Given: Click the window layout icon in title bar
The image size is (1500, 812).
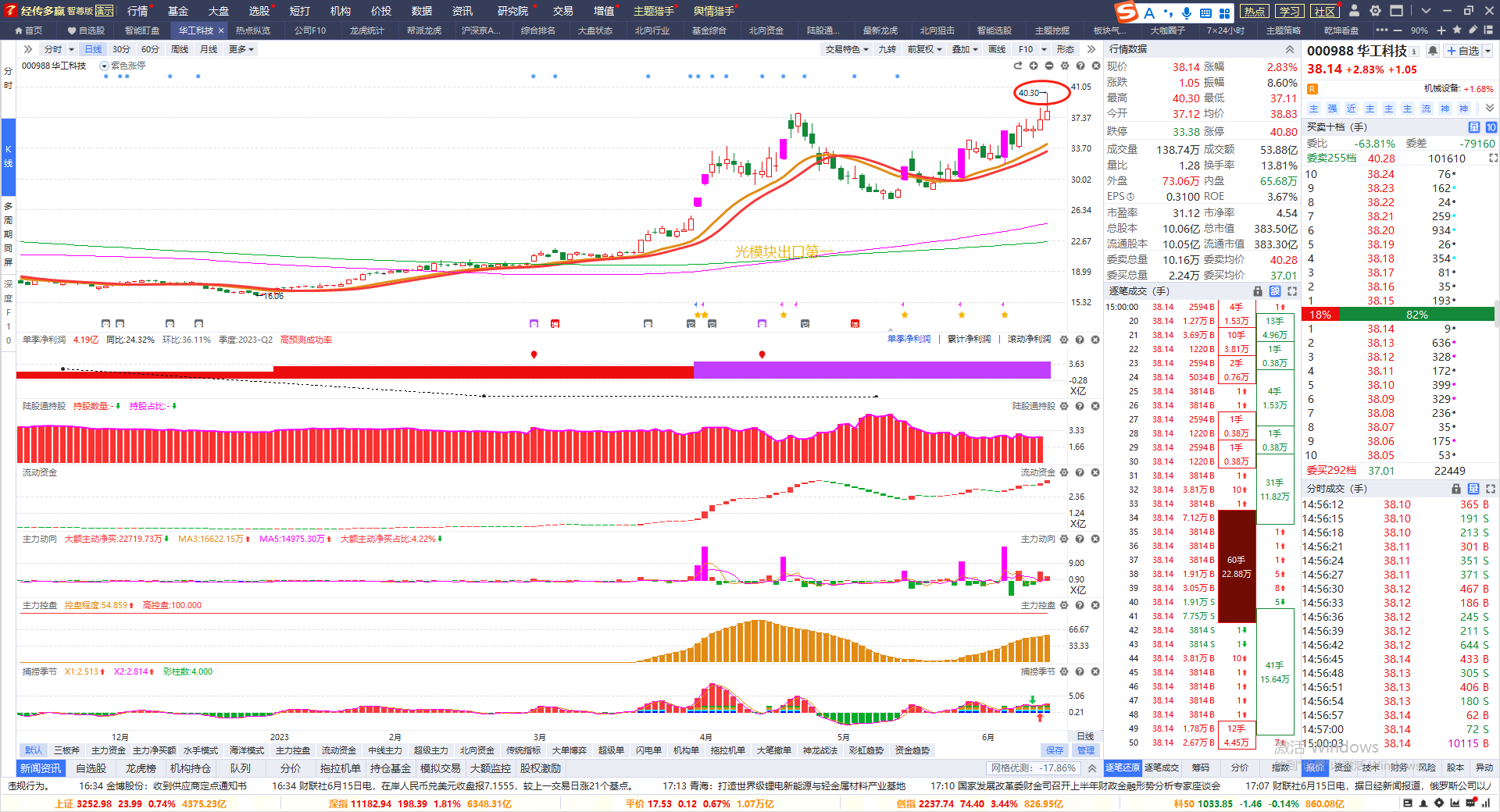Looking at the screenshot, I should [x=1396, y=11].
